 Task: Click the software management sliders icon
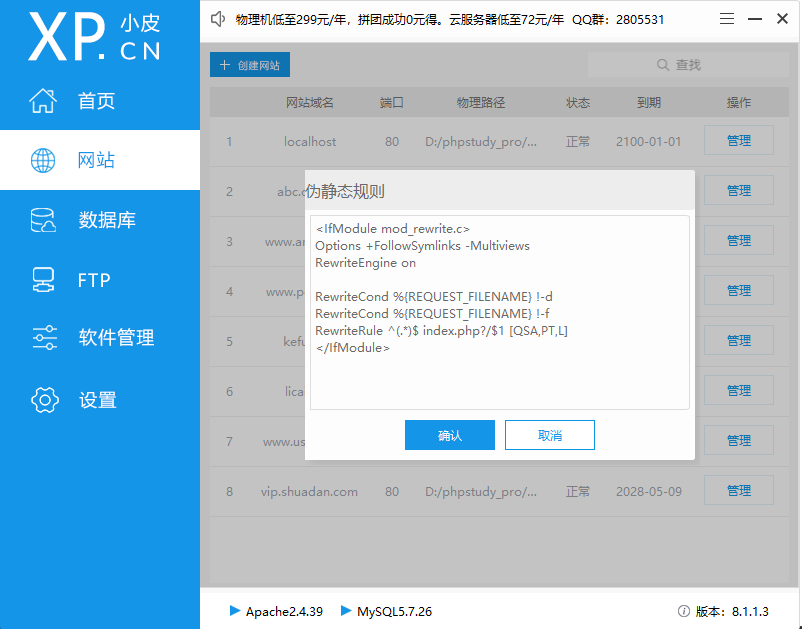pos(44,338)
